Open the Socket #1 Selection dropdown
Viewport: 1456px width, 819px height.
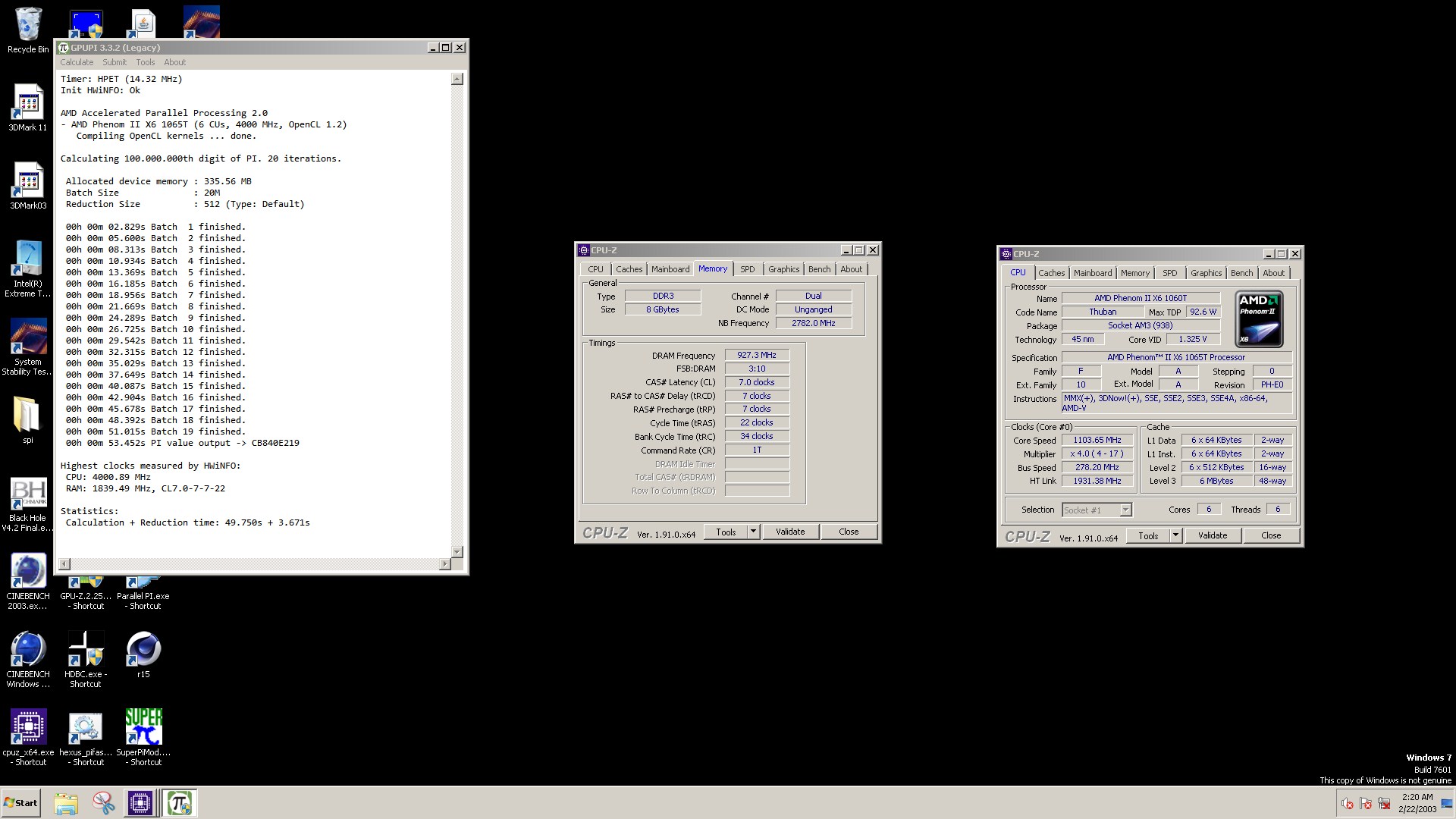1097,510
